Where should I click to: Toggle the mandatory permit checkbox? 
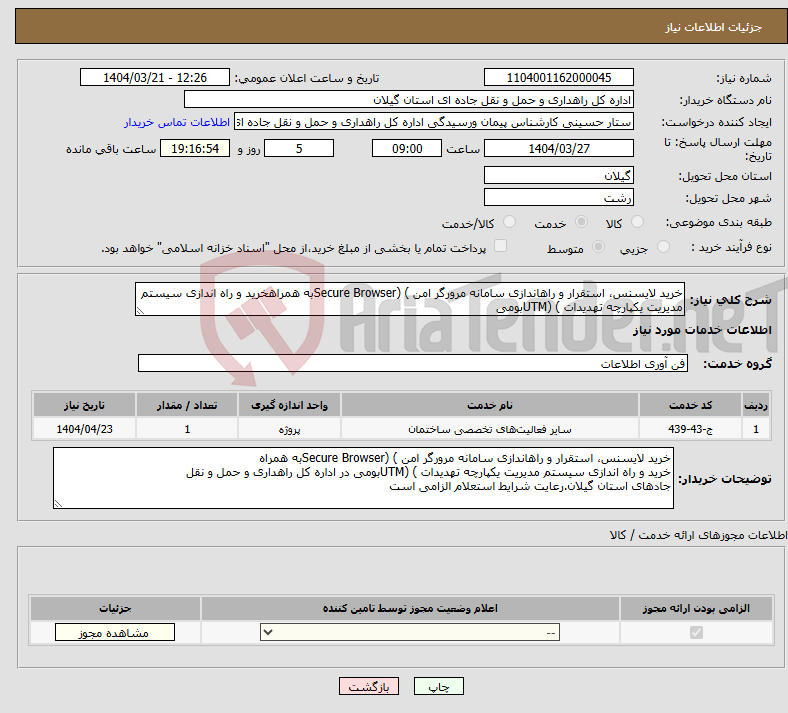[x=697, y=632]
